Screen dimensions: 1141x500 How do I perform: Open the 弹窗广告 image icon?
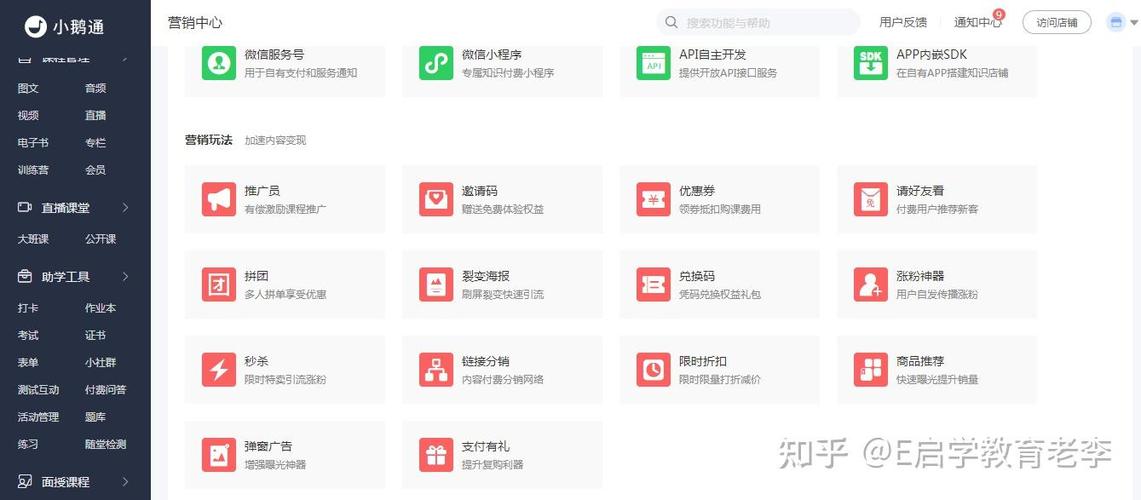click(x=218, y=455)
